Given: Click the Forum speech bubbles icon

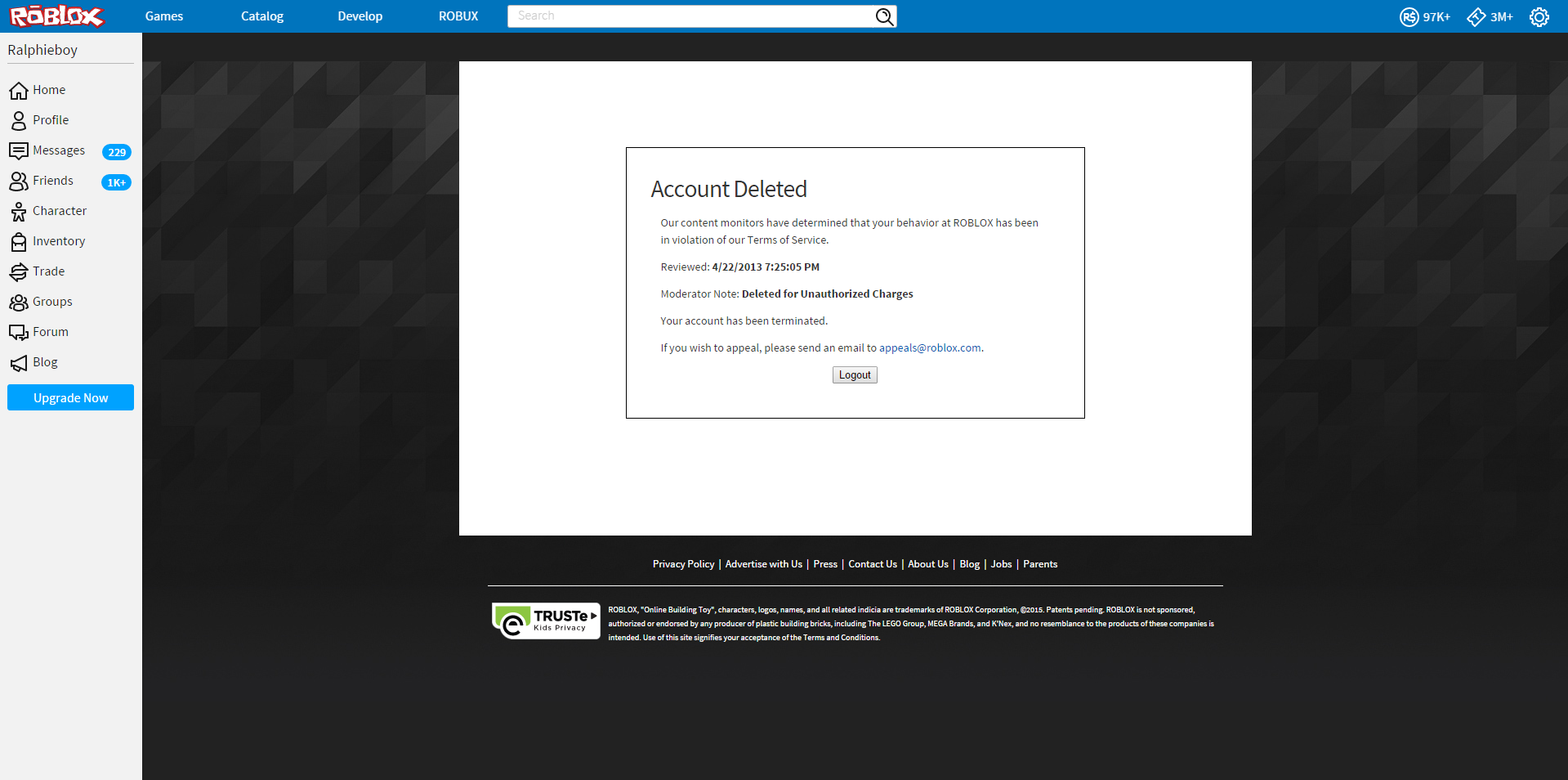Looking at the screenshot, I should 19,332.
